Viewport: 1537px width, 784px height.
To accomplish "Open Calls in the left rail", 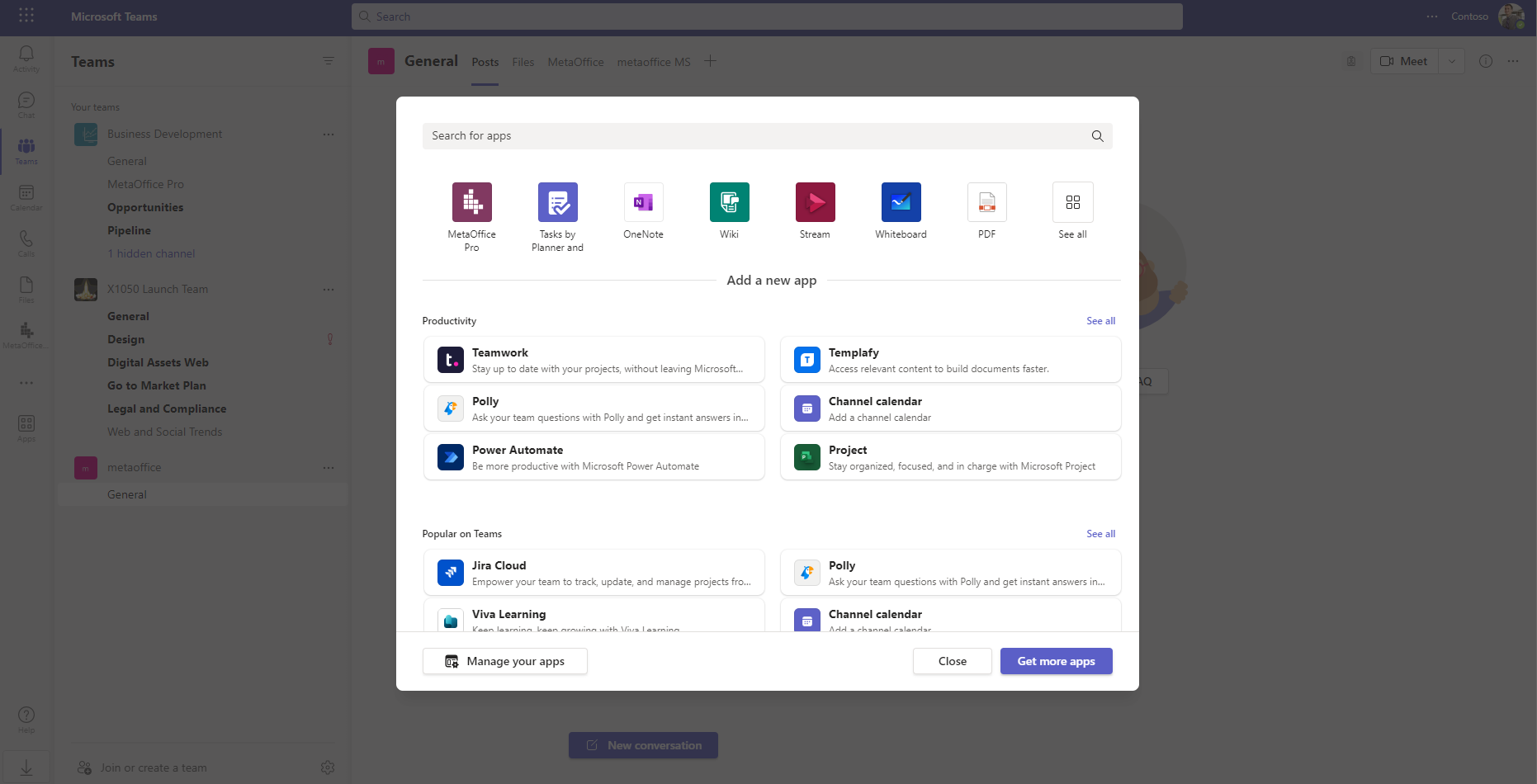I will point(26,243).
